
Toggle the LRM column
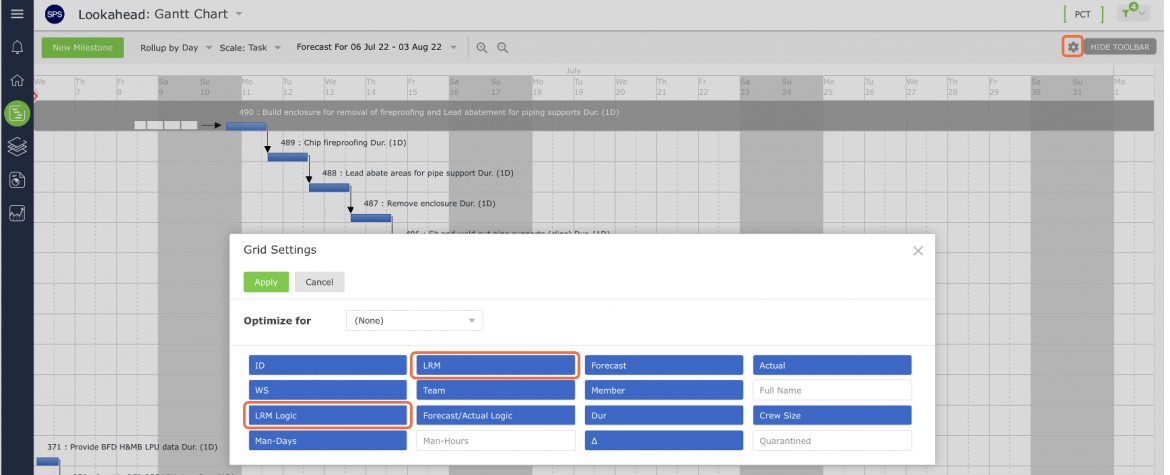[495, 365]
